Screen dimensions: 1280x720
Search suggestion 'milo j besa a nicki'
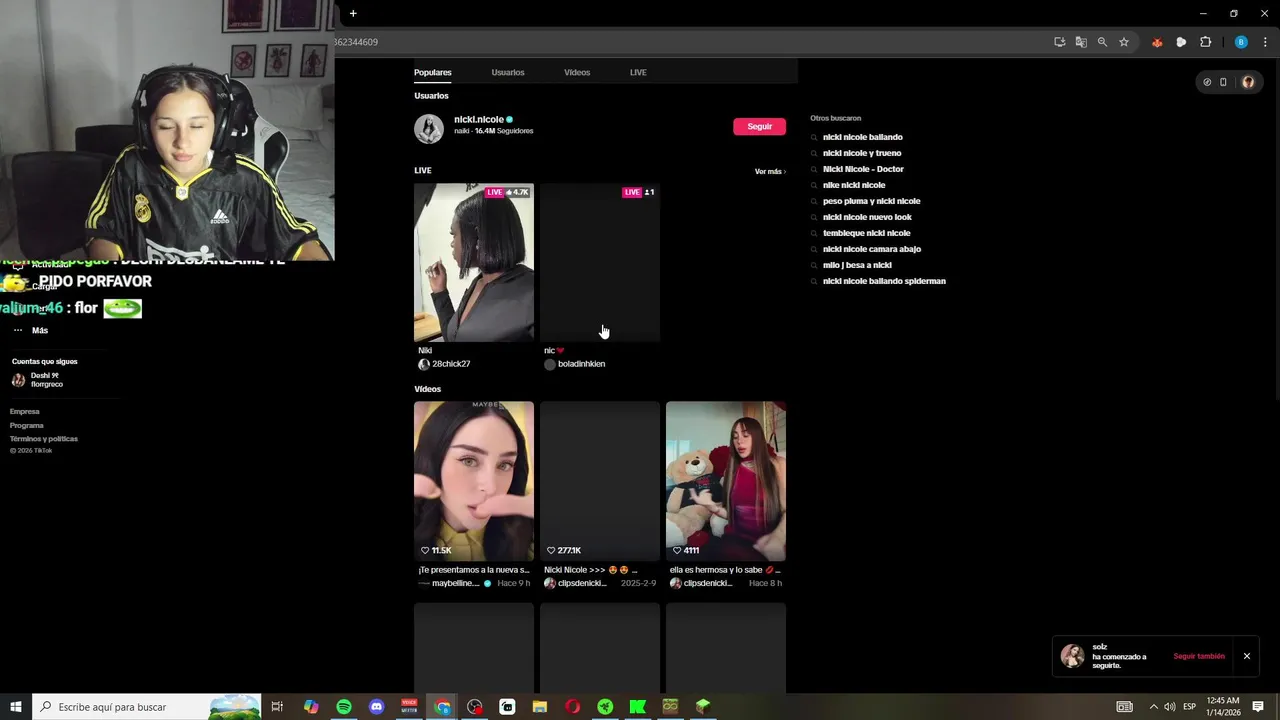857,265
